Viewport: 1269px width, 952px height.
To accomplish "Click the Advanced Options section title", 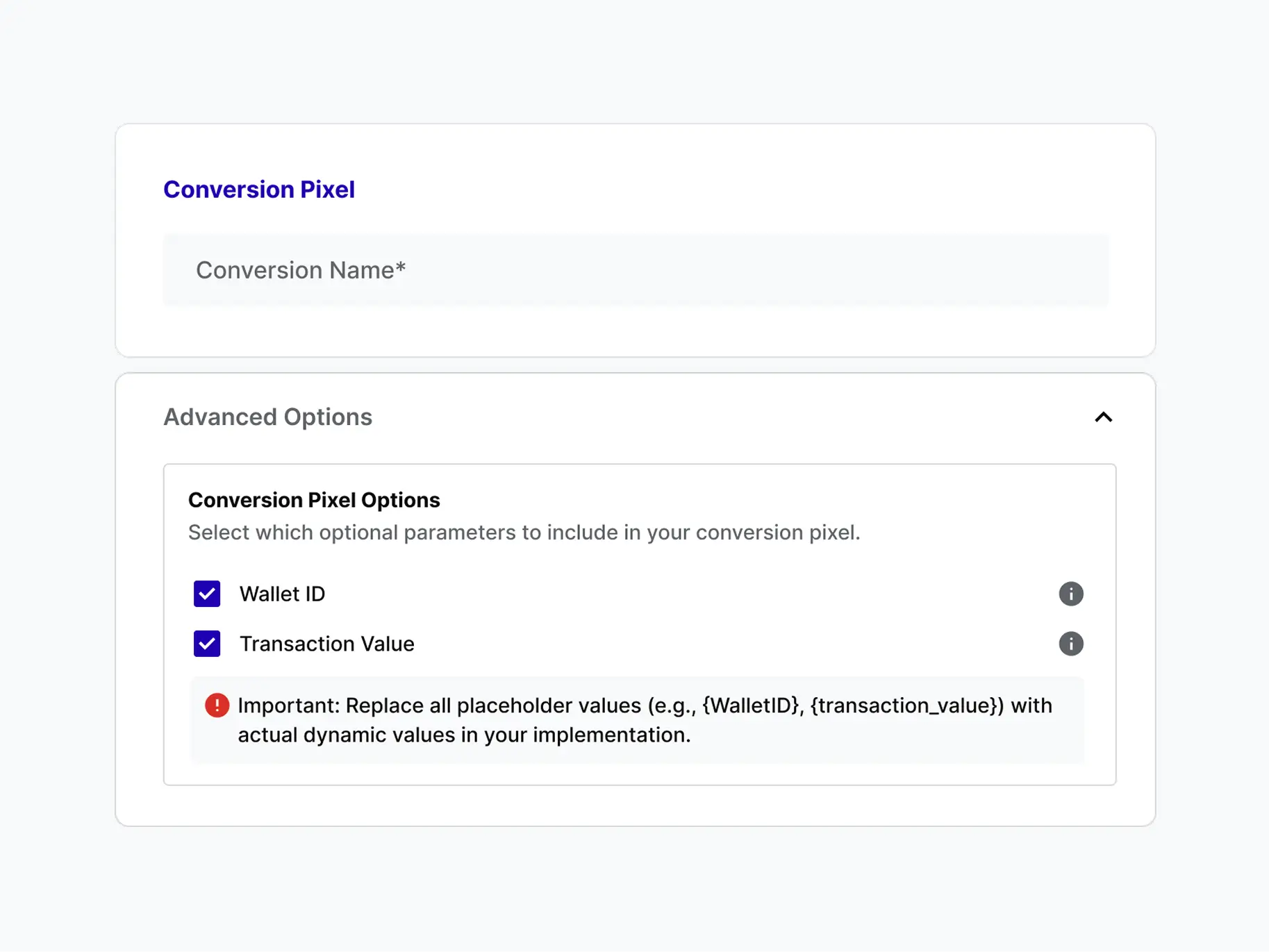I will [x=267, y=417].
